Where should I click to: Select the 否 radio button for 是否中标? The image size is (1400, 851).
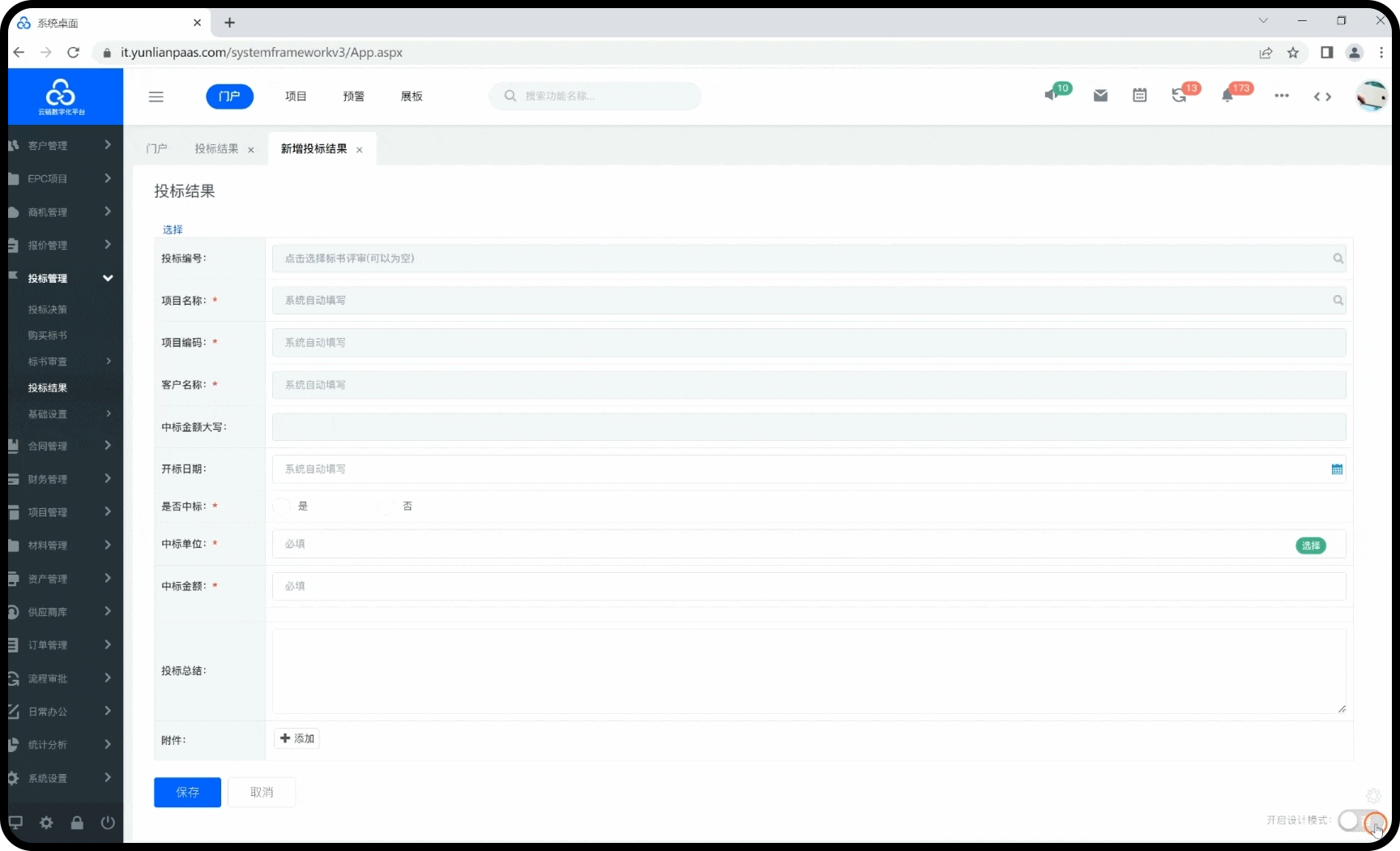[386, 507]
